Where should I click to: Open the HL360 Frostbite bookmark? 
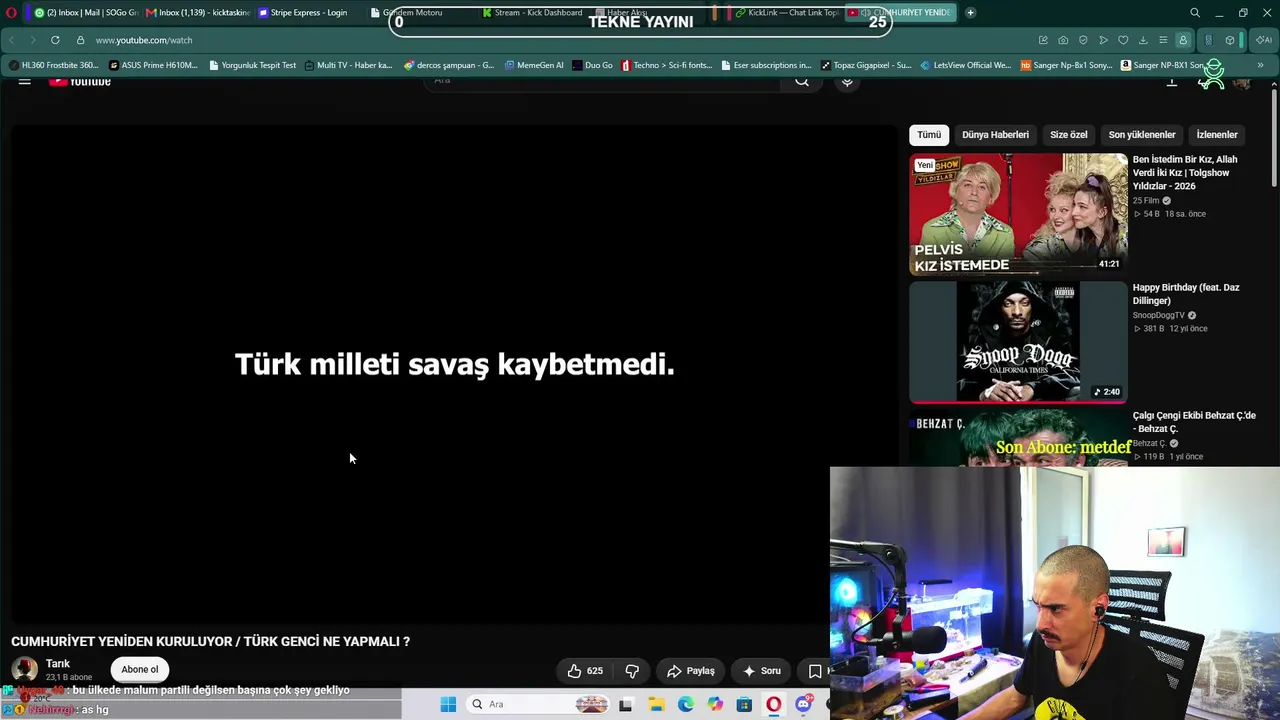click(x=53, y=65)
